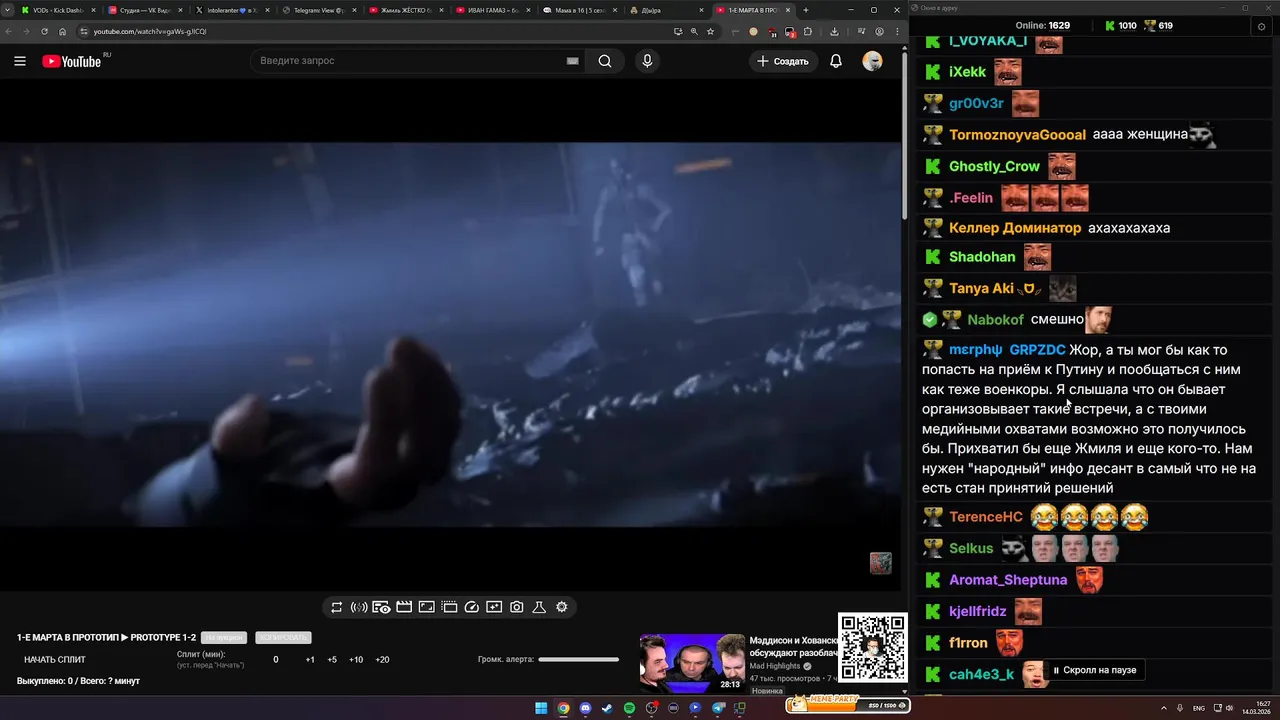Viewport: 1280px width, 720px height.
Task: Open Windows Start menu
Action: pos(541,708)
